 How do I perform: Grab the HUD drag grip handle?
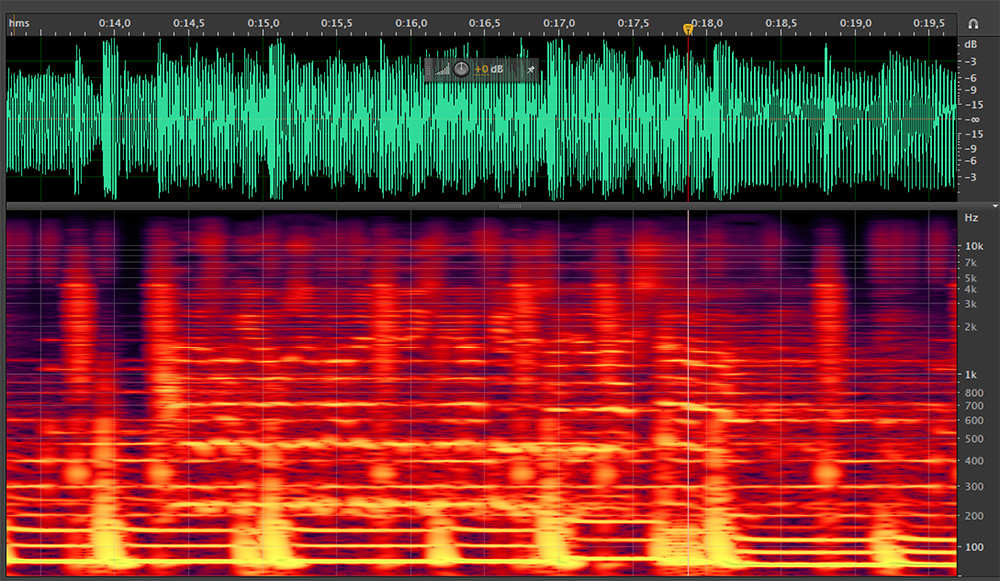(429, 69)
